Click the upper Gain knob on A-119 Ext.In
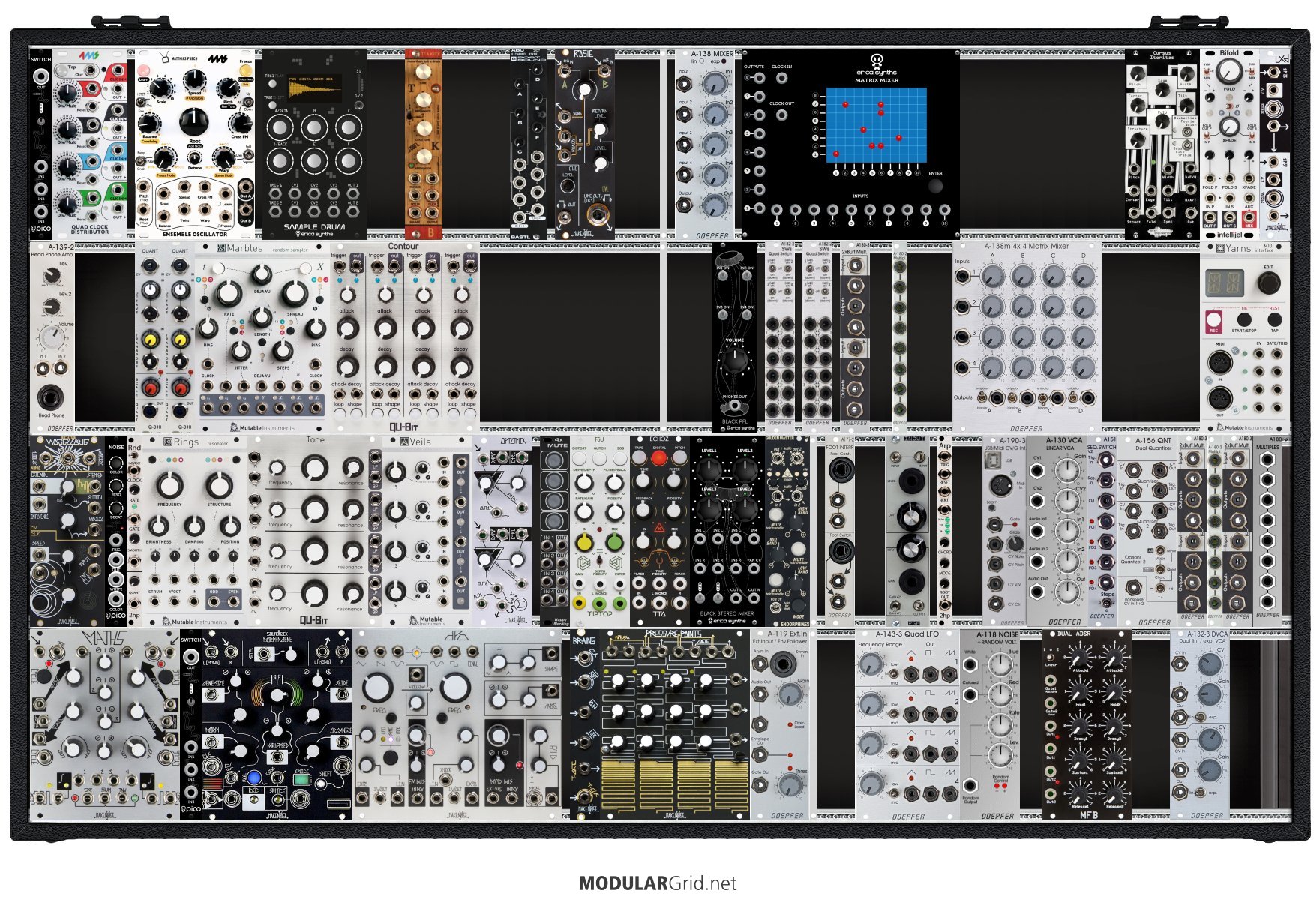The width and height of the screenshot is (1316, 899). [x=789, y=694]
